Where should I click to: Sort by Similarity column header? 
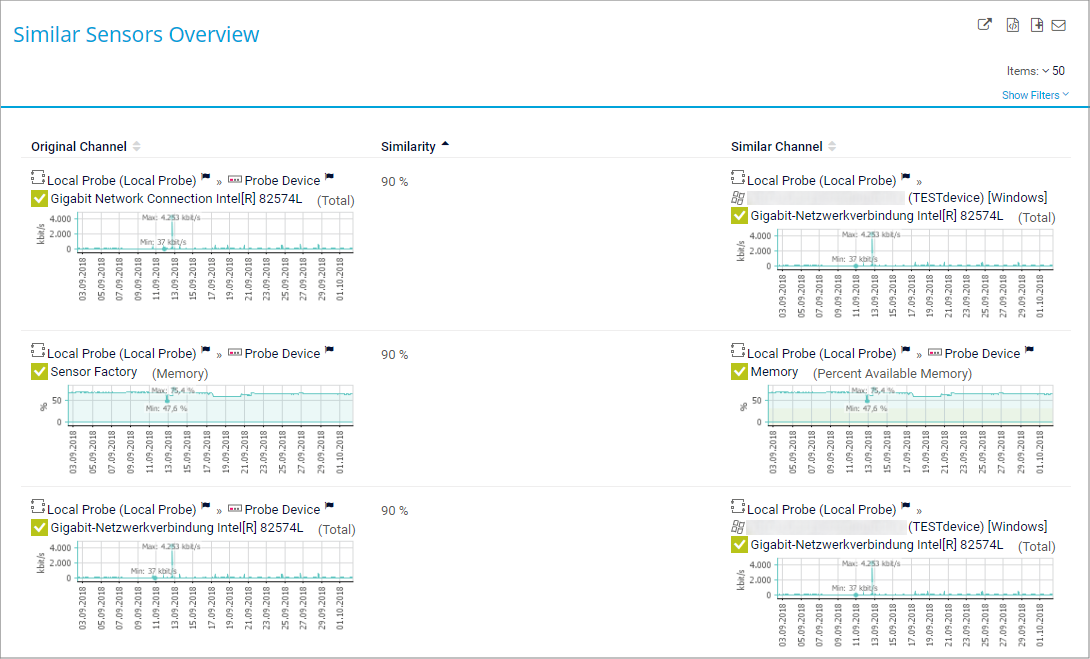[408, 147]
